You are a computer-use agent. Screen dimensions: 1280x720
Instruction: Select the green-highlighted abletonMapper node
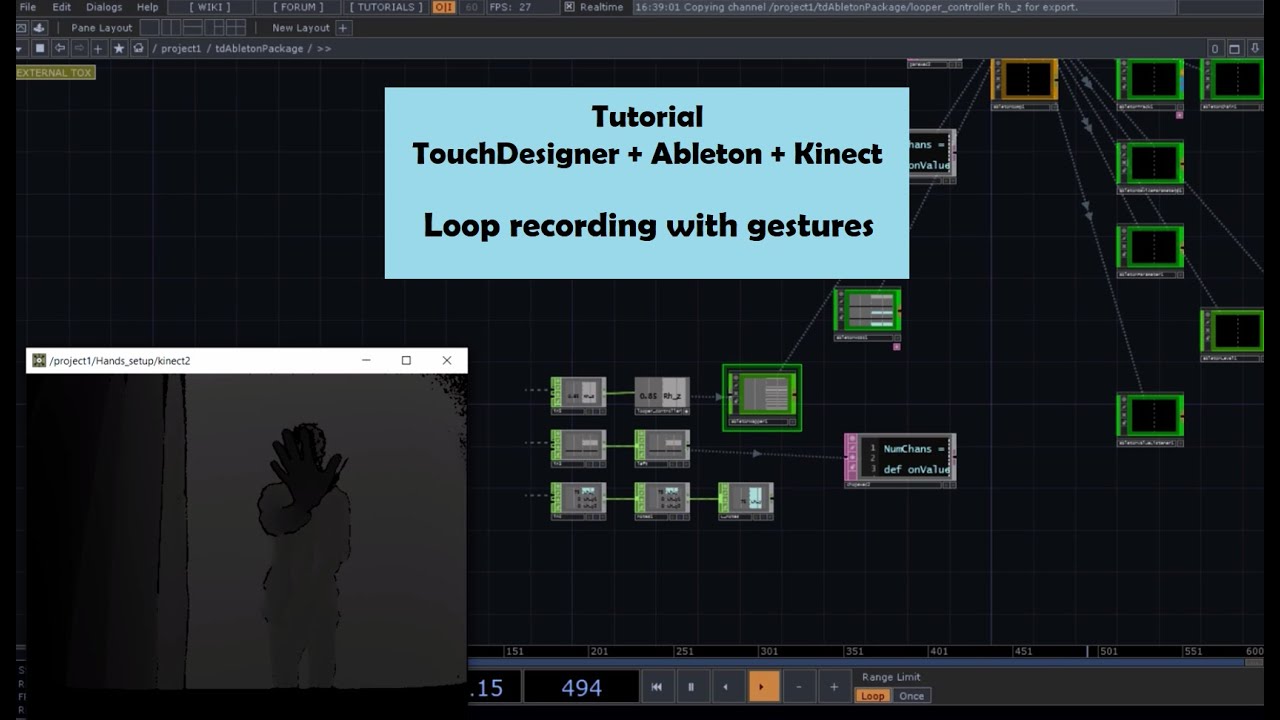(762, 397)
